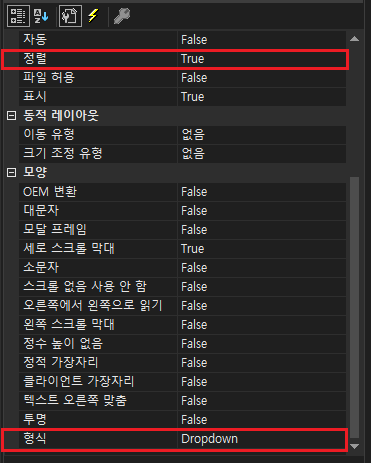
Task: Select the 투명 property
Action: pyautogui.click(x=35, y=420)
